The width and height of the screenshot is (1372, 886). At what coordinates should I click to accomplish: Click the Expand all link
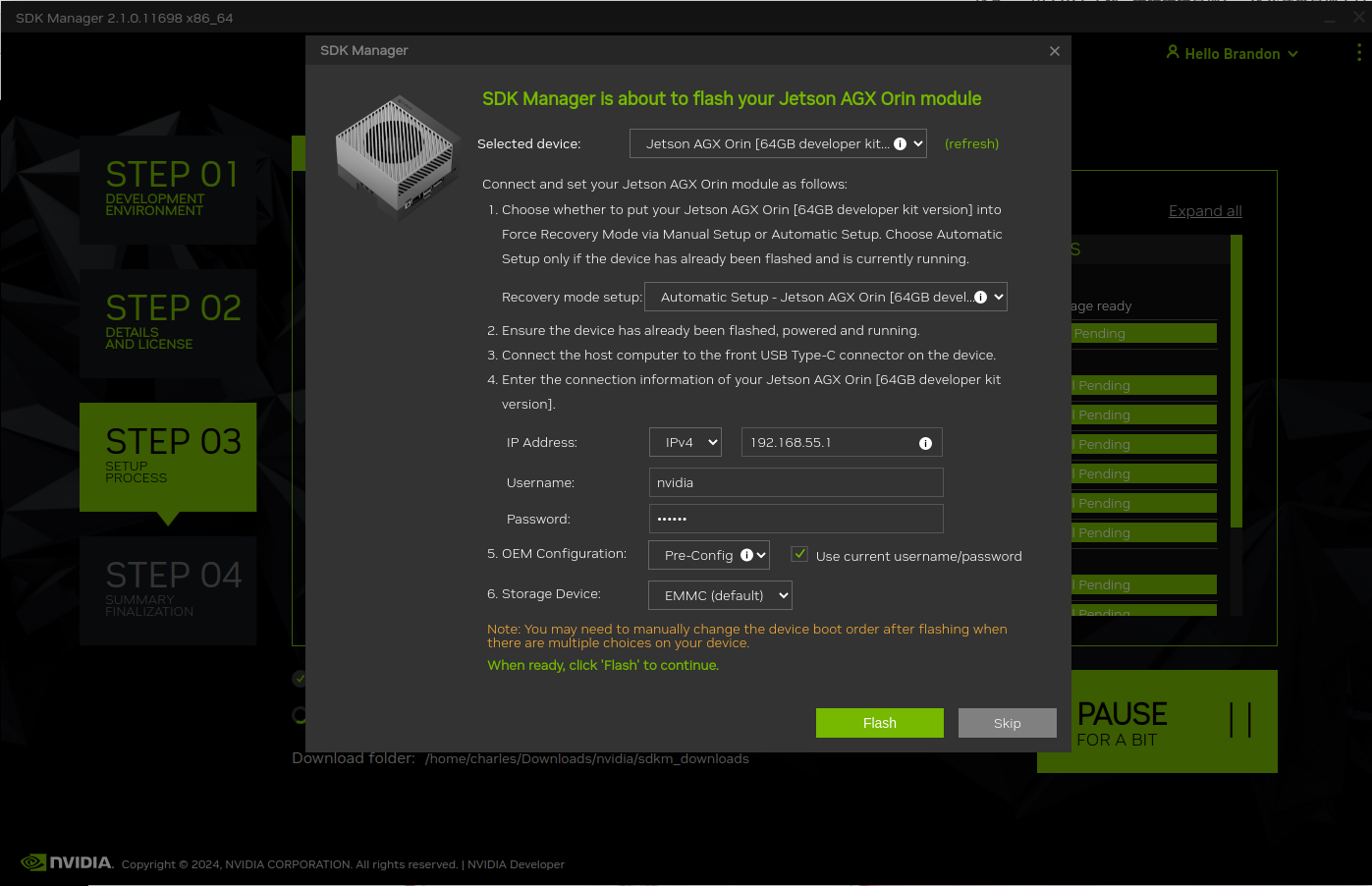(x=1205, y=211)
